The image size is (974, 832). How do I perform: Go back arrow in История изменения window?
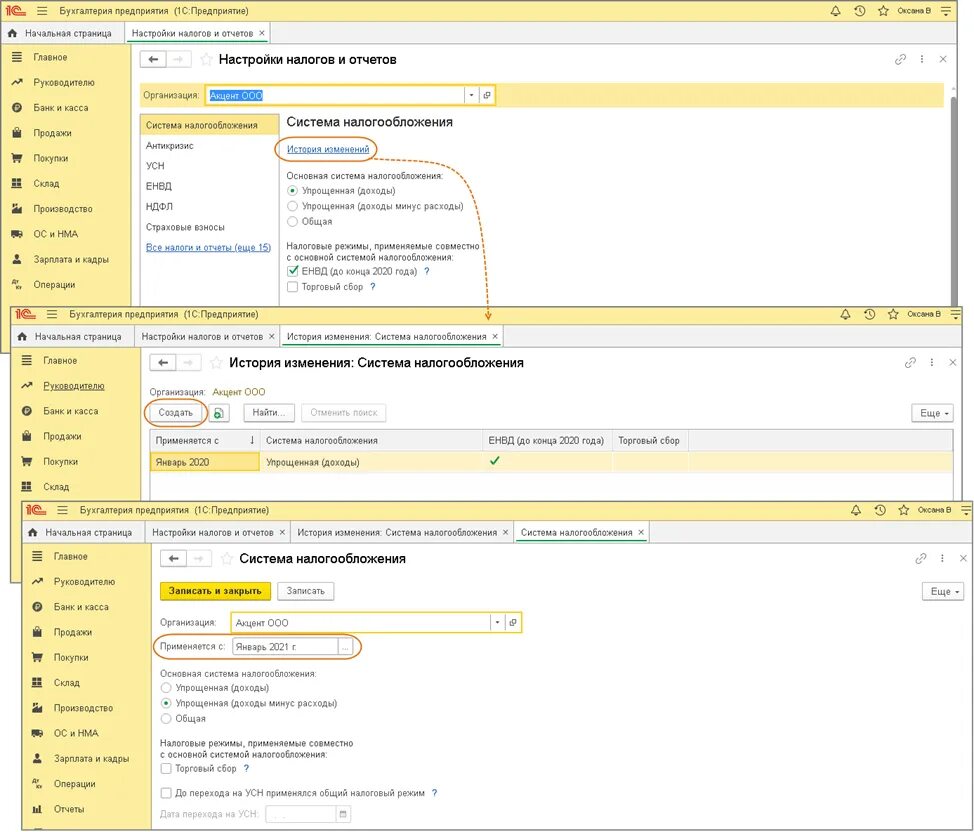pyautogui.click(x=163, y=362)
